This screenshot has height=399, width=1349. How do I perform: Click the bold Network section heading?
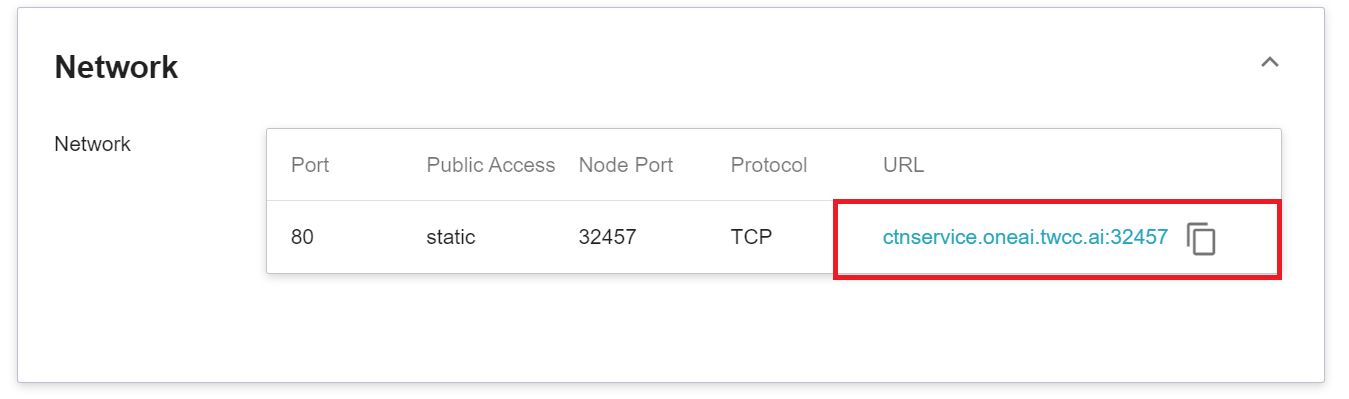tap(116, 68)
